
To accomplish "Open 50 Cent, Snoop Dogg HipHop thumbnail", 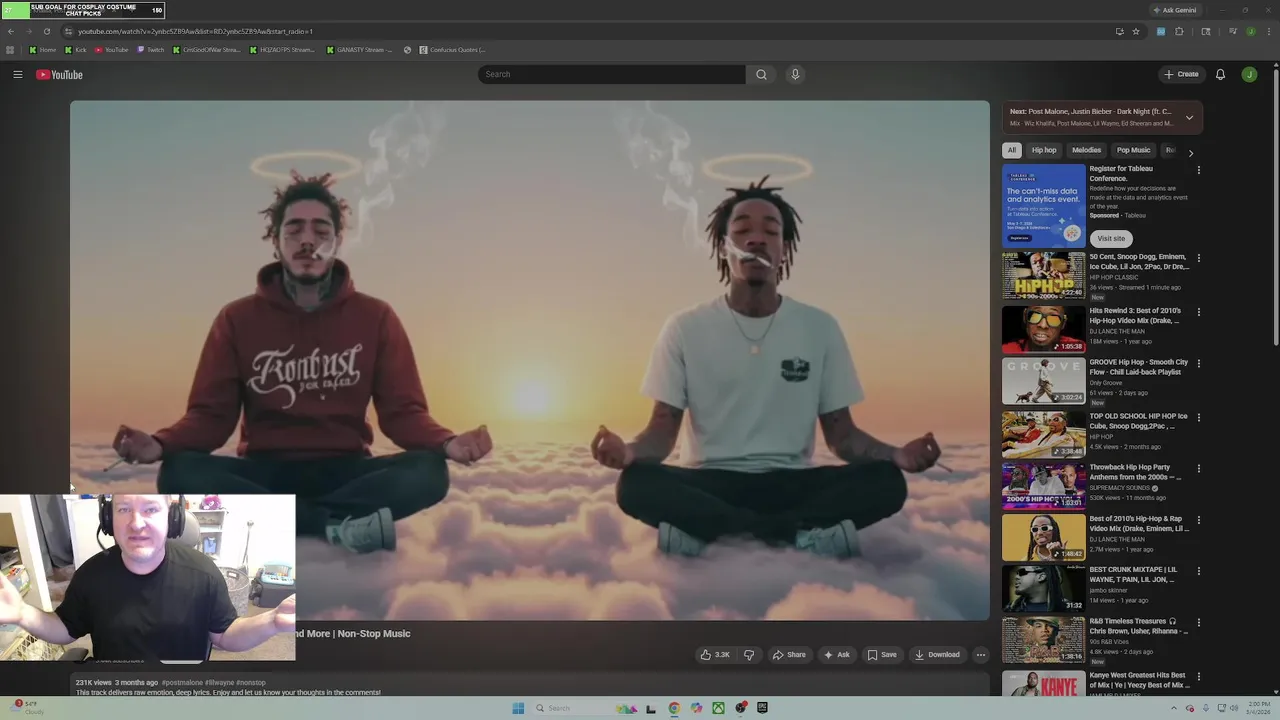I will coord(1043,276).
